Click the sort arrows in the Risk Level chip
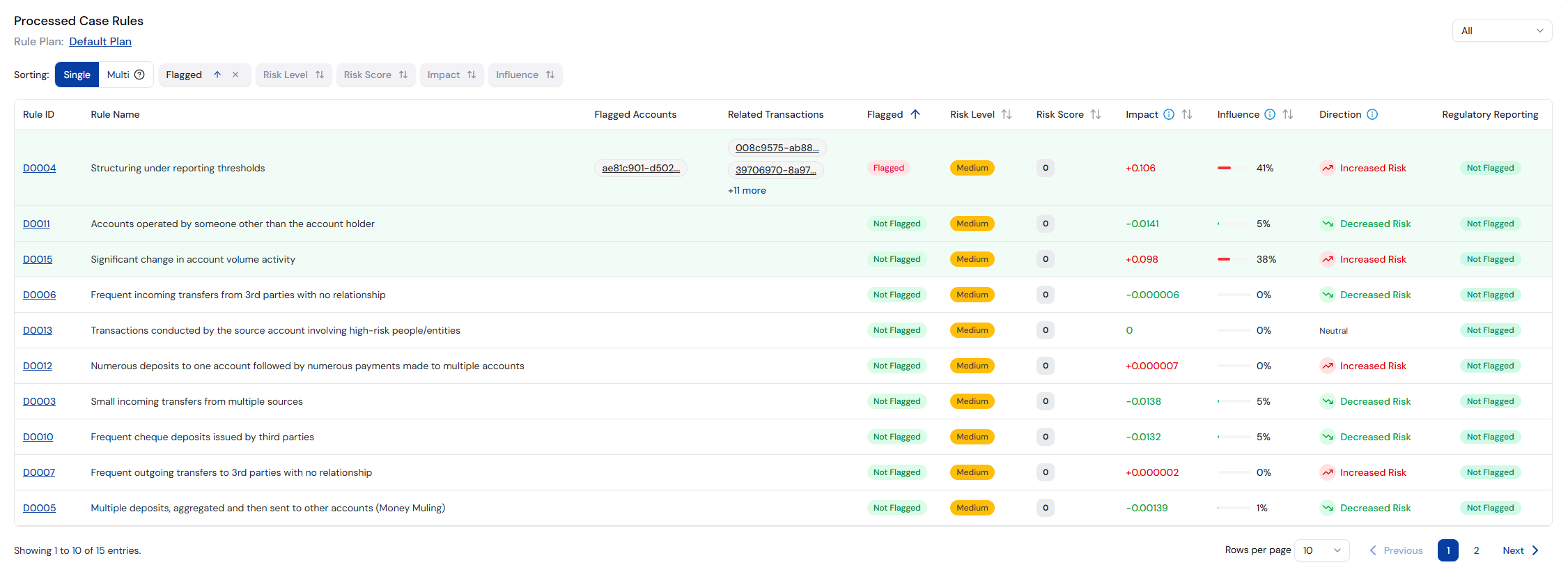The width and height of the screenshot is (1568, 574). click(x=320, y=75)
